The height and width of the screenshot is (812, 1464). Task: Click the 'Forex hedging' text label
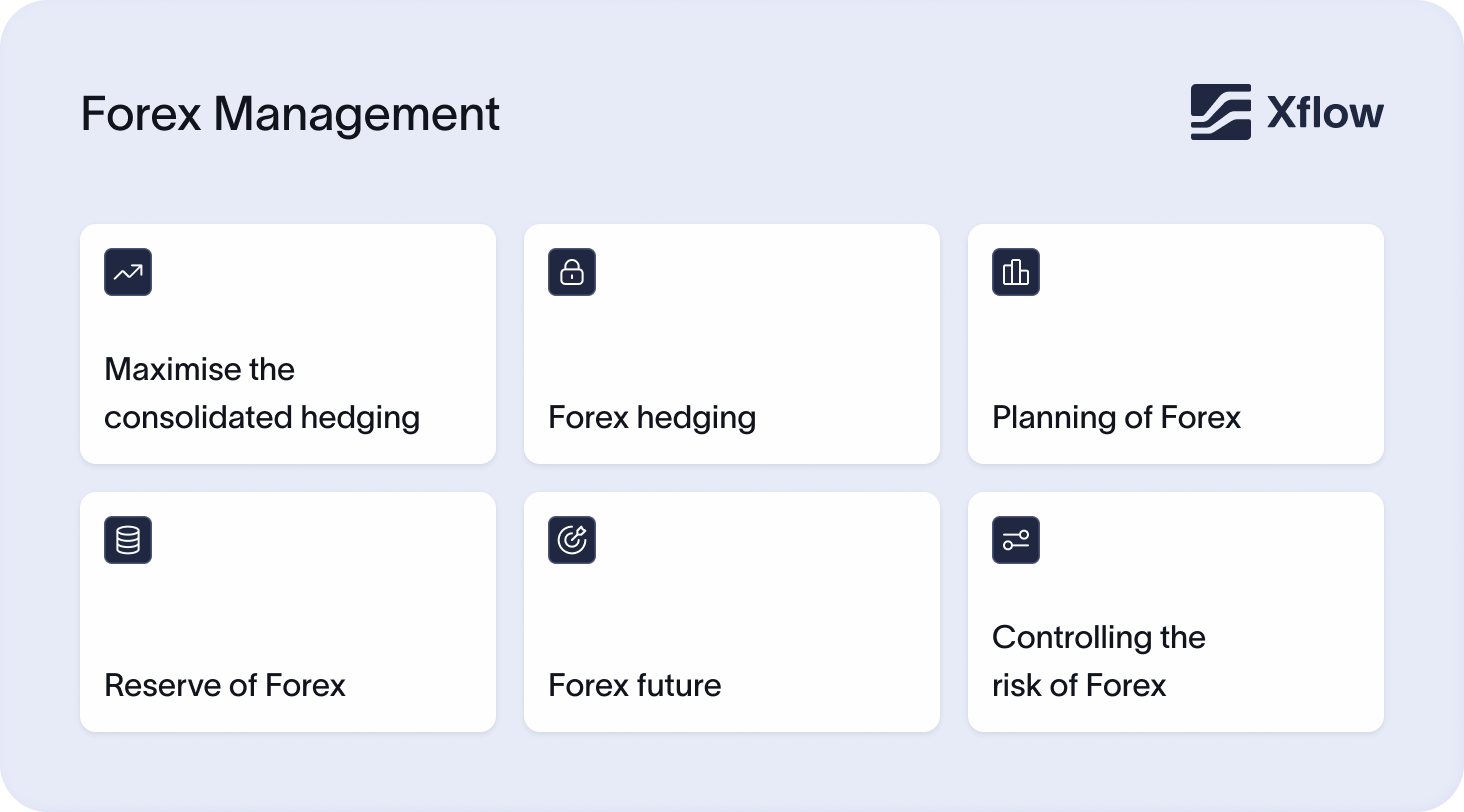(652, 417)
